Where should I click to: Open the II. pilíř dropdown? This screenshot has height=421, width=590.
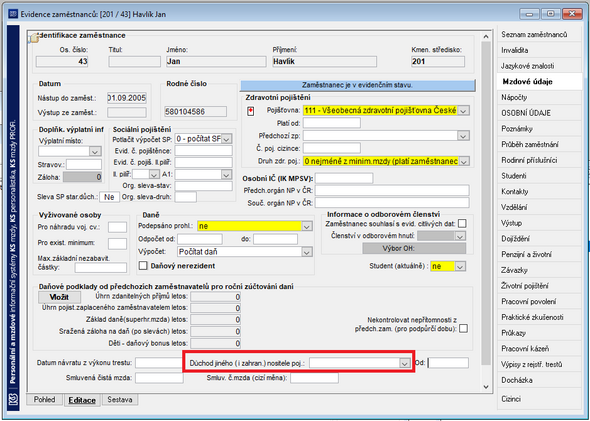click(x=154, y=175)
